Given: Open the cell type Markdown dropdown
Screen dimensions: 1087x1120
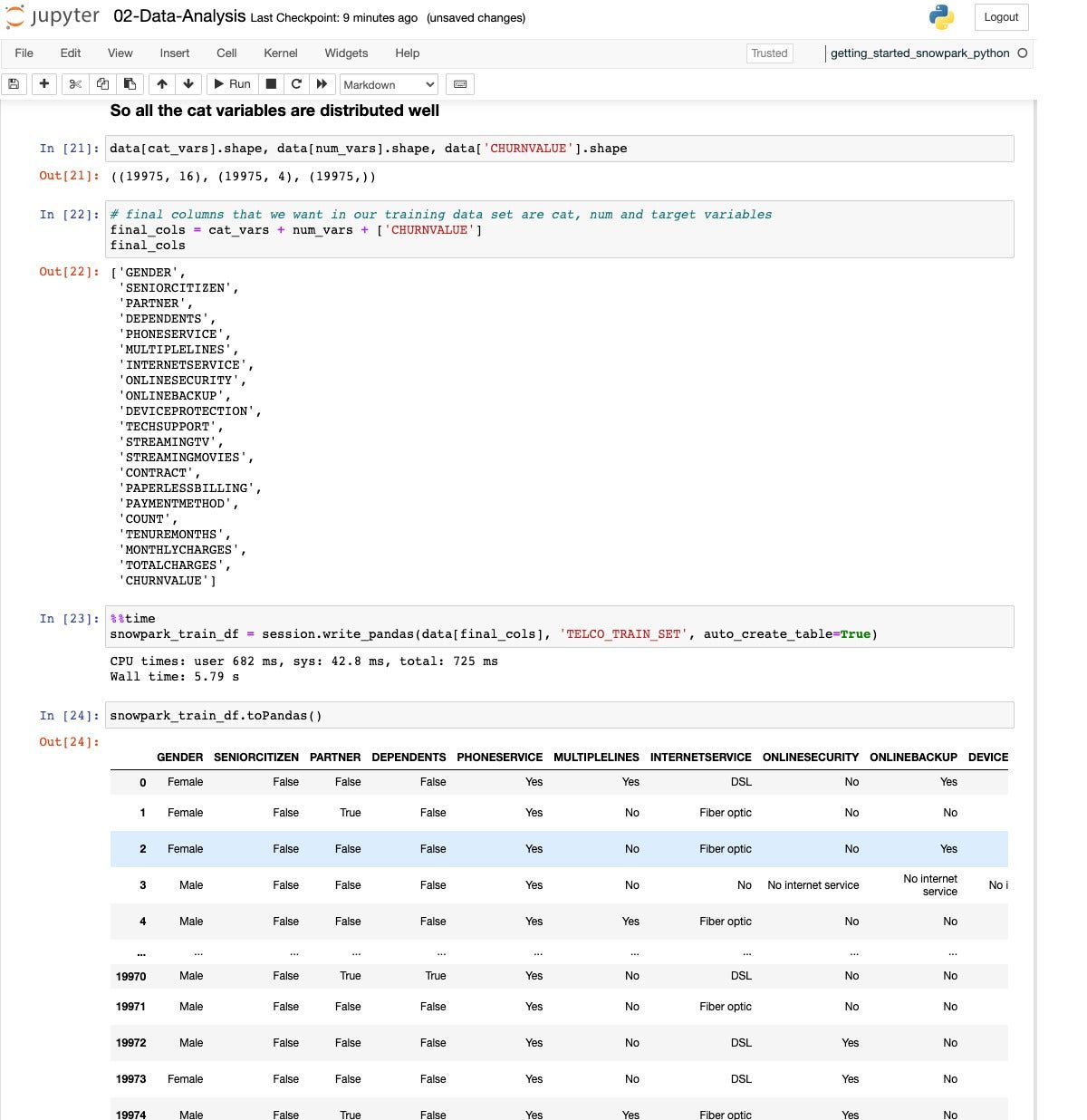Looking at the screenshot, I should click(389, 84).
